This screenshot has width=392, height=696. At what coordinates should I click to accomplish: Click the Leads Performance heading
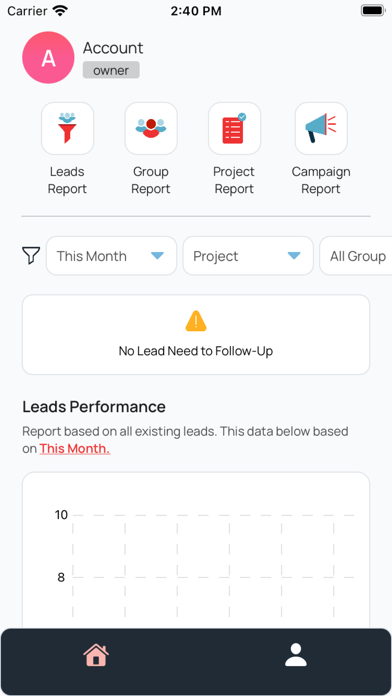tap(94, 407)
